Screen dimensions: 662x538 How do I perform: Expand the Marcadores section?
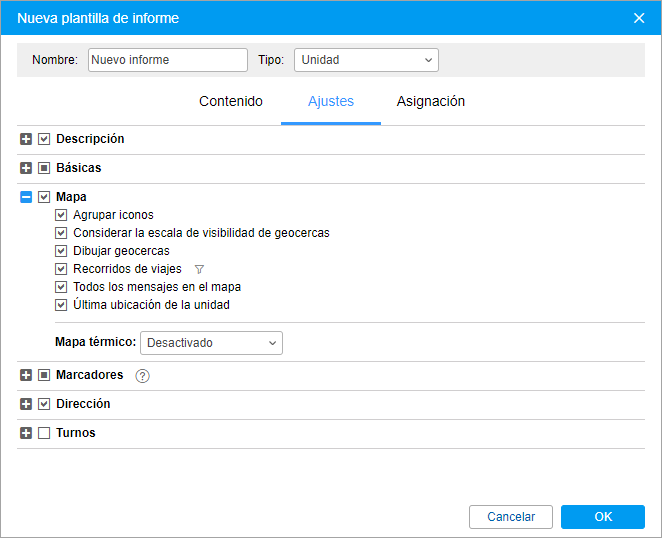[x=26, y=376]
